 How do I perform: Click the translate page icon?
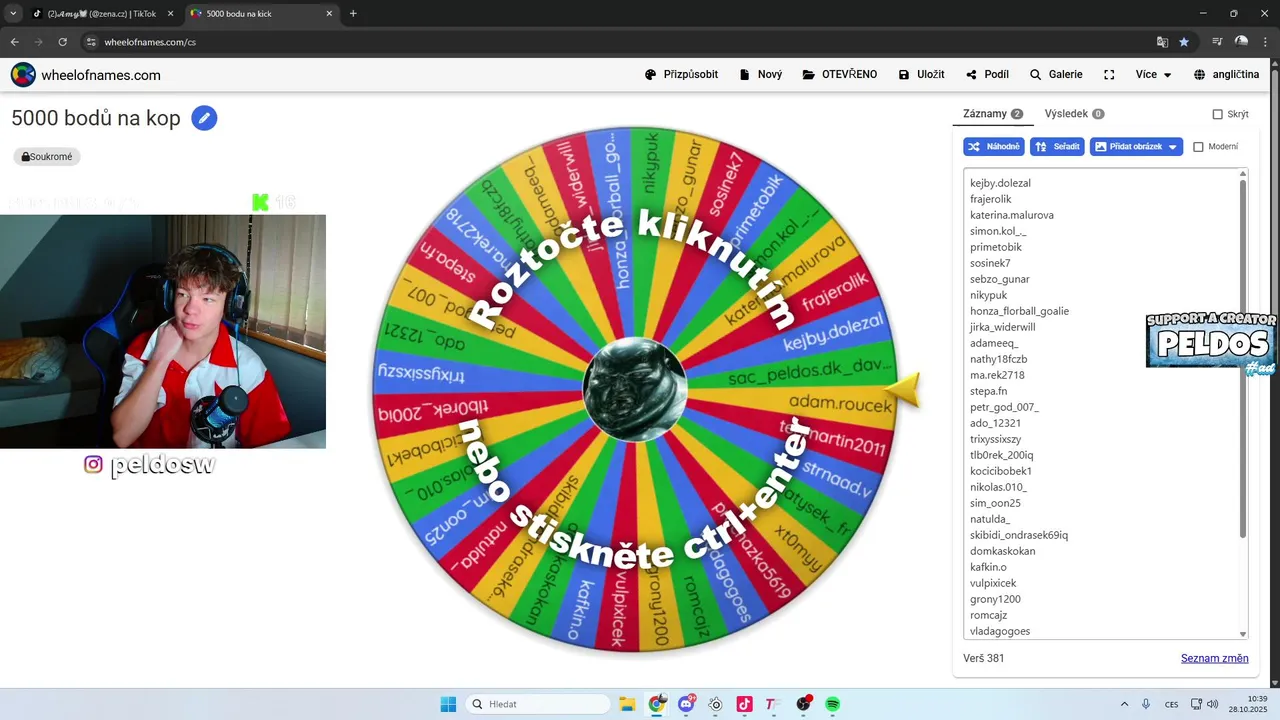[1162, 42]
